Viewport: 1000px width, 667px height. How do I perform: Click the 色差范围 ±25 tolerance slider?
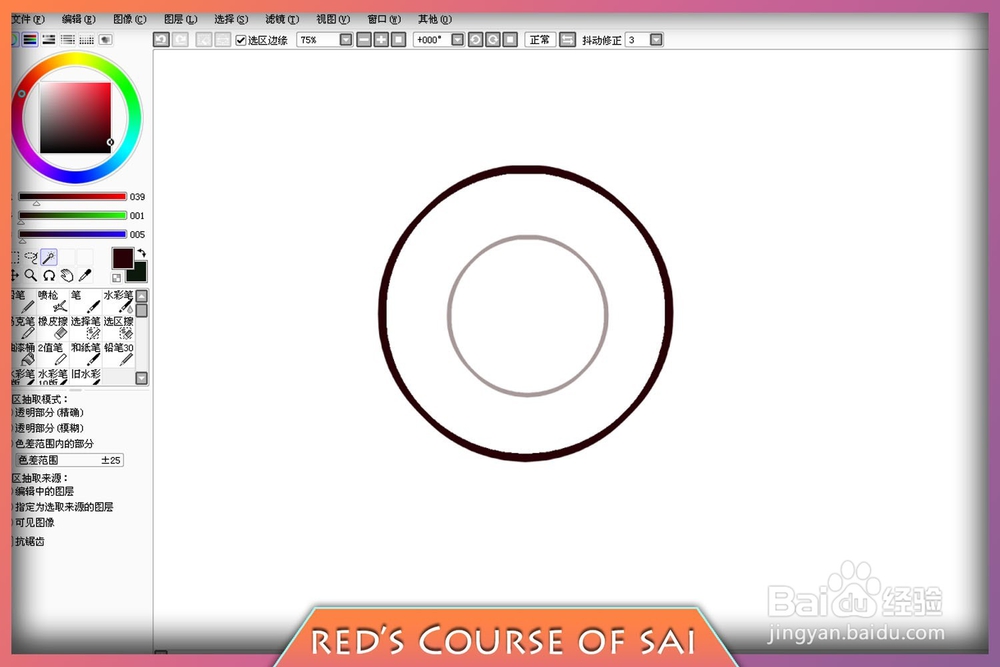[69, 460]
